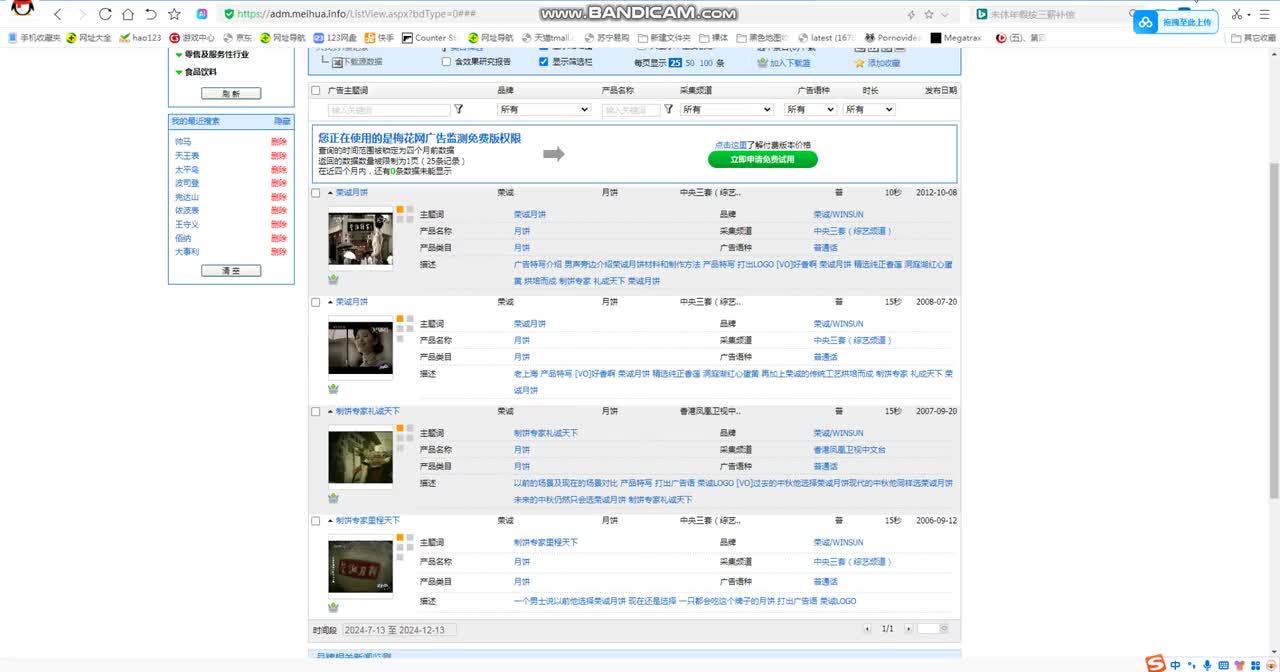Check the 制饼专家重程天下 row checkbox
Image resolution: width=1280 pixels, height=672 pixels.
[x=316, y=521]
